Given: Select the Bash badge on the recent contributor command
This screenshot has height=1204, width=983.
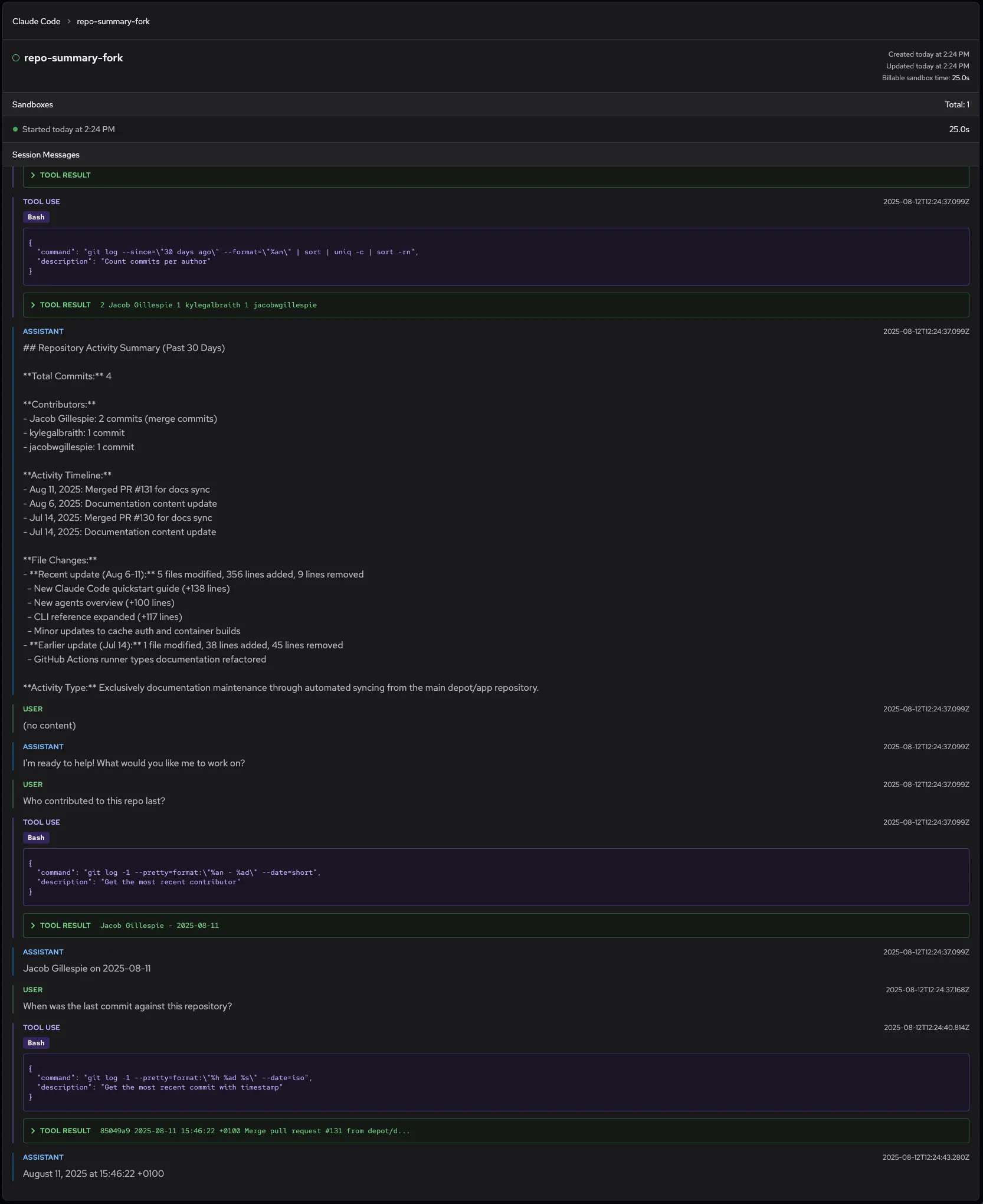Looking at the screenshot, I should [36, 838].
